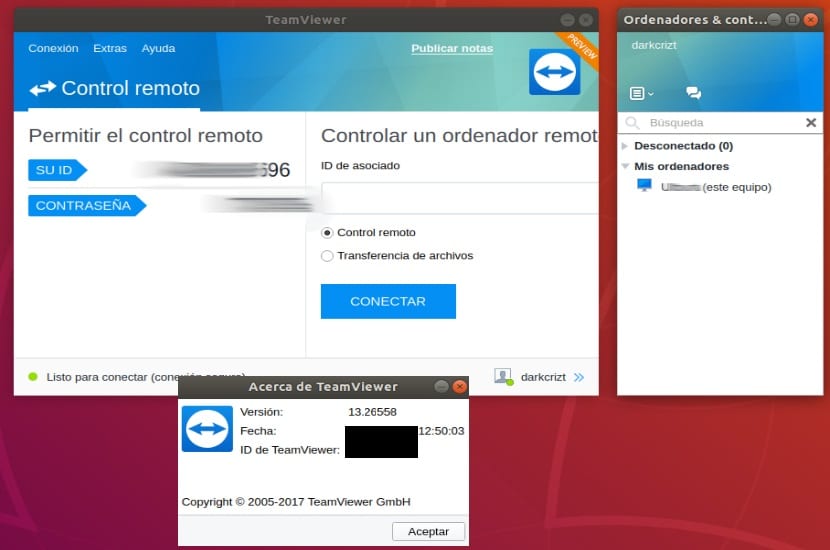Close the main TeamViewer window

(x=585, y=20)
